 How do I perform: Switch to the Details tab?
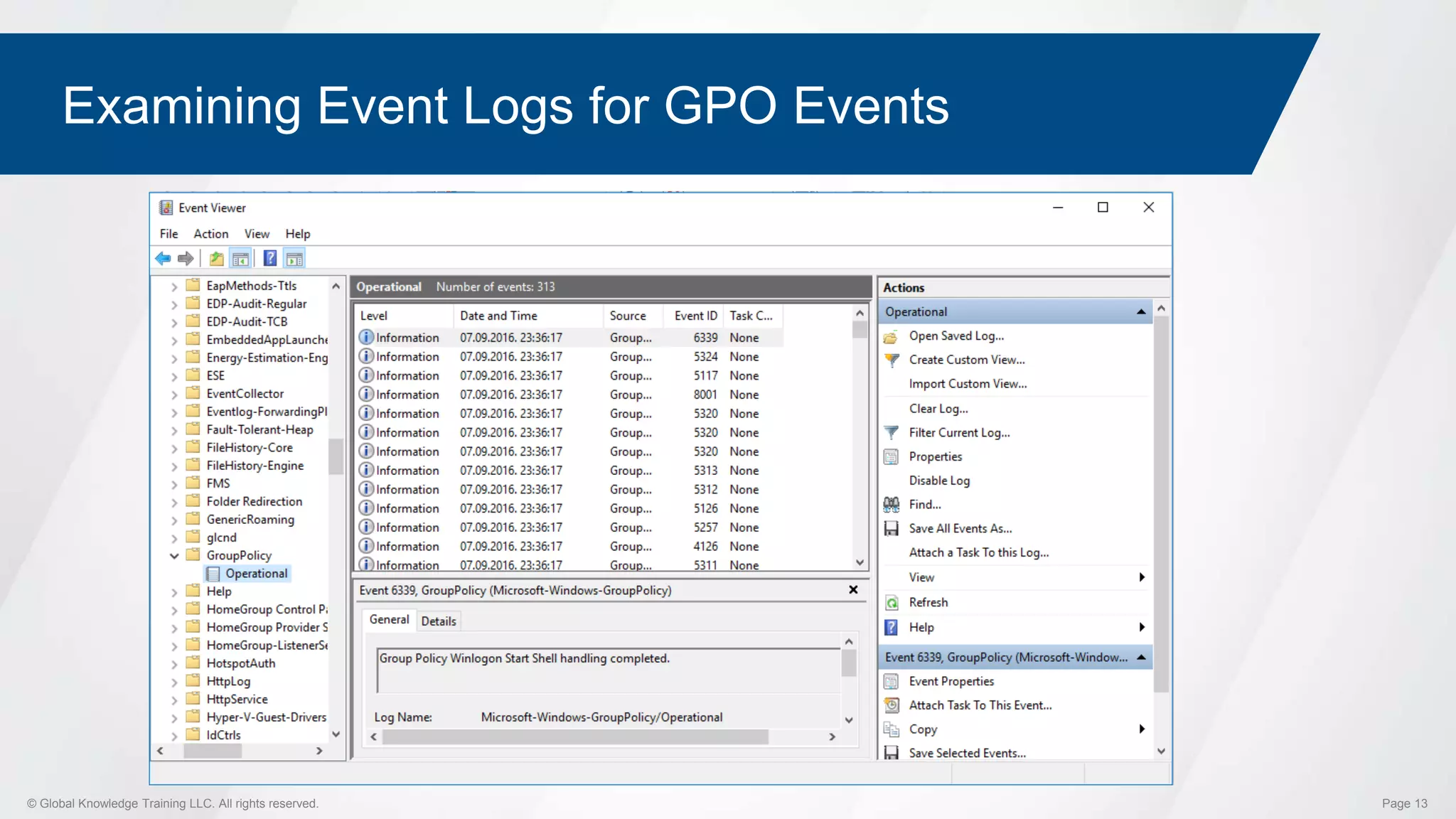439,621
